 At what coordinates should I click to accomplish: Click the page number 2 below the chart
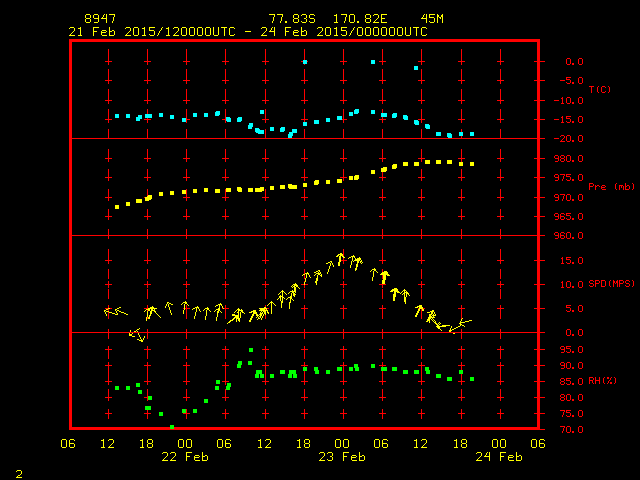[19, 474]
